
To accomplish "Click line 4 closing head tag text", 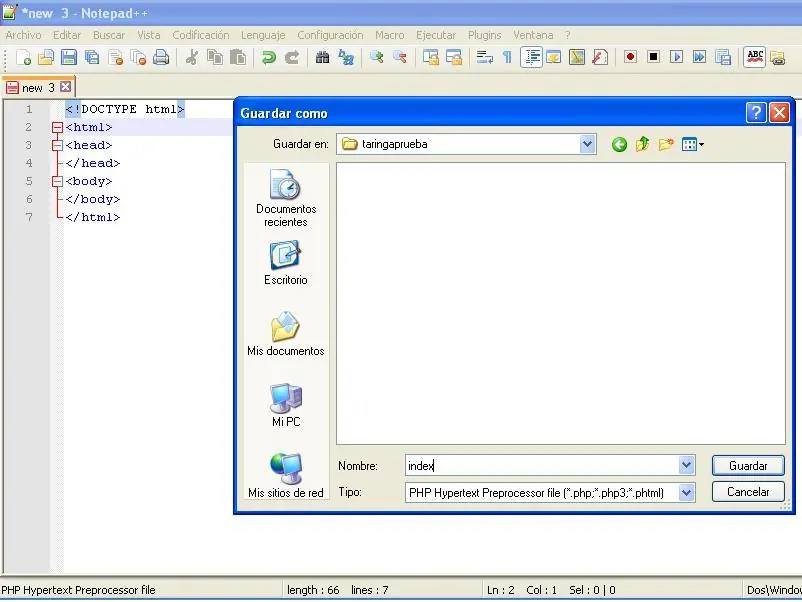I will 93,163.
